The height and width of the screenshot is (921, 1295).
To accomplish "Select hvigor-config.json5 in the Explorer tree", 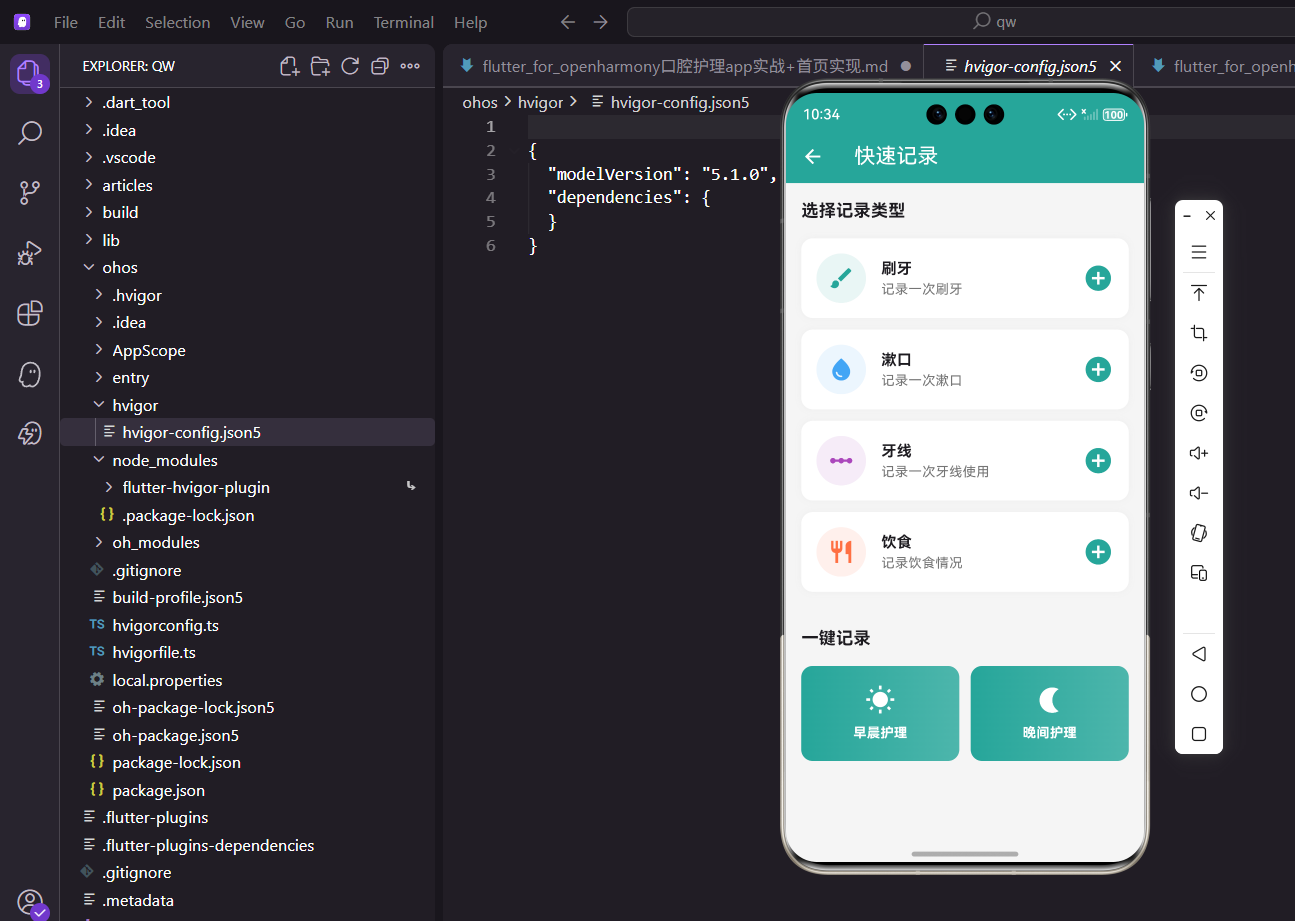I will coord(247,432).
